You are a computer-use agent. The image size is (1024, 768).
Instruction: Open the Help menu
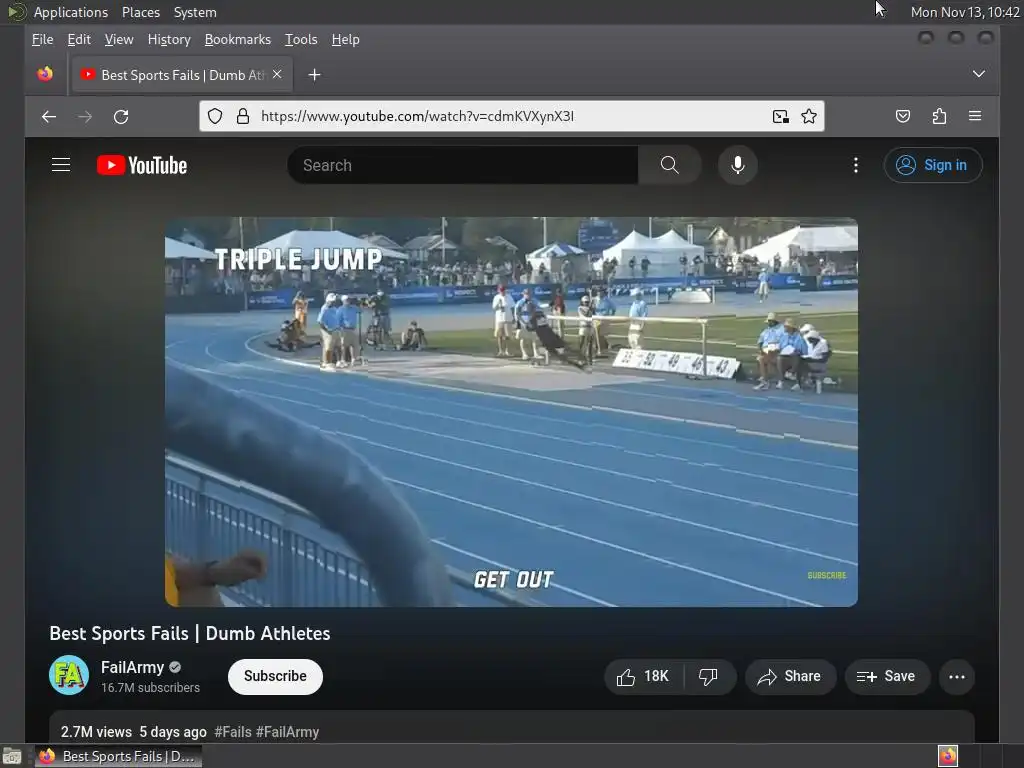tap(345, 40)
